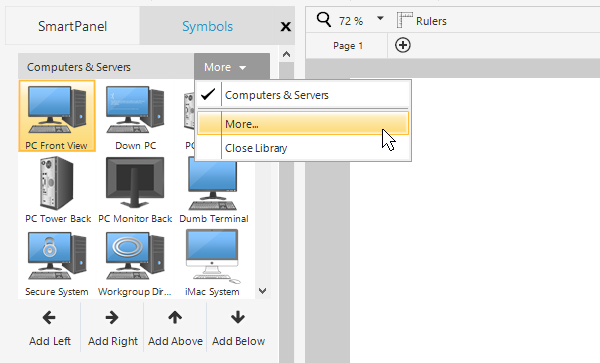This screenshot has height=363, width=600.
Task: Pick the iMac System symbol
Action: [213, 262]
